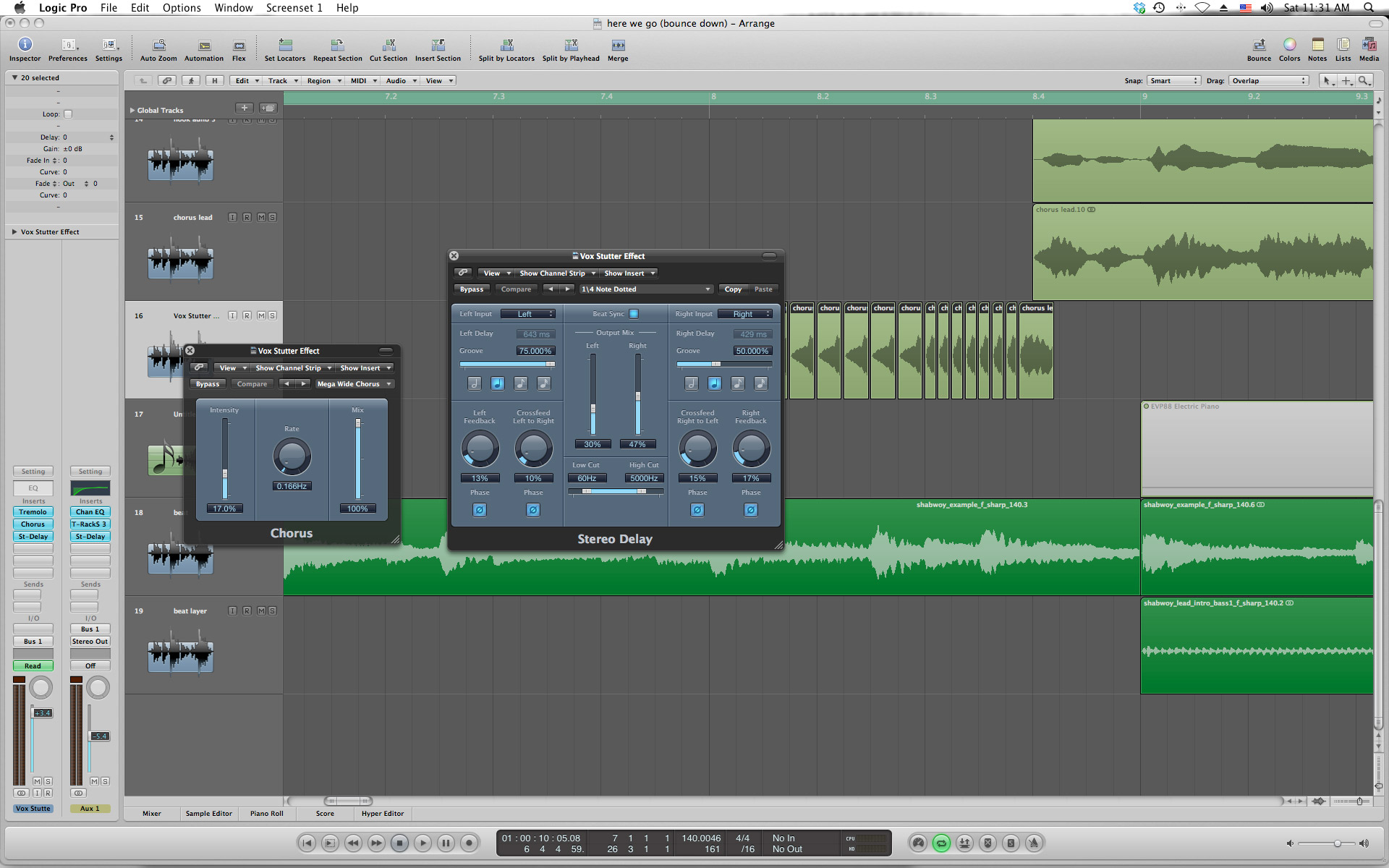Record-enable the Vox Stutter track
The width and height of the screenshot is (1389, 868).
tap(247, 315)
